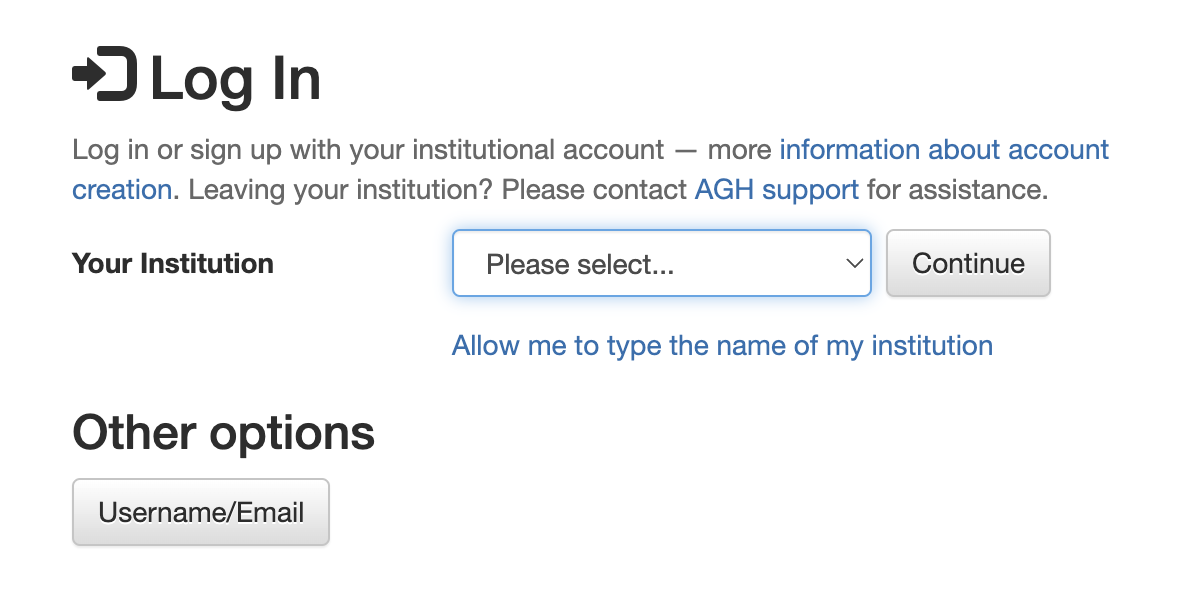Screen dimensions: 1190x604
Task: Click 'Allow me to type the name of my institution'
Action: (722, 346)
